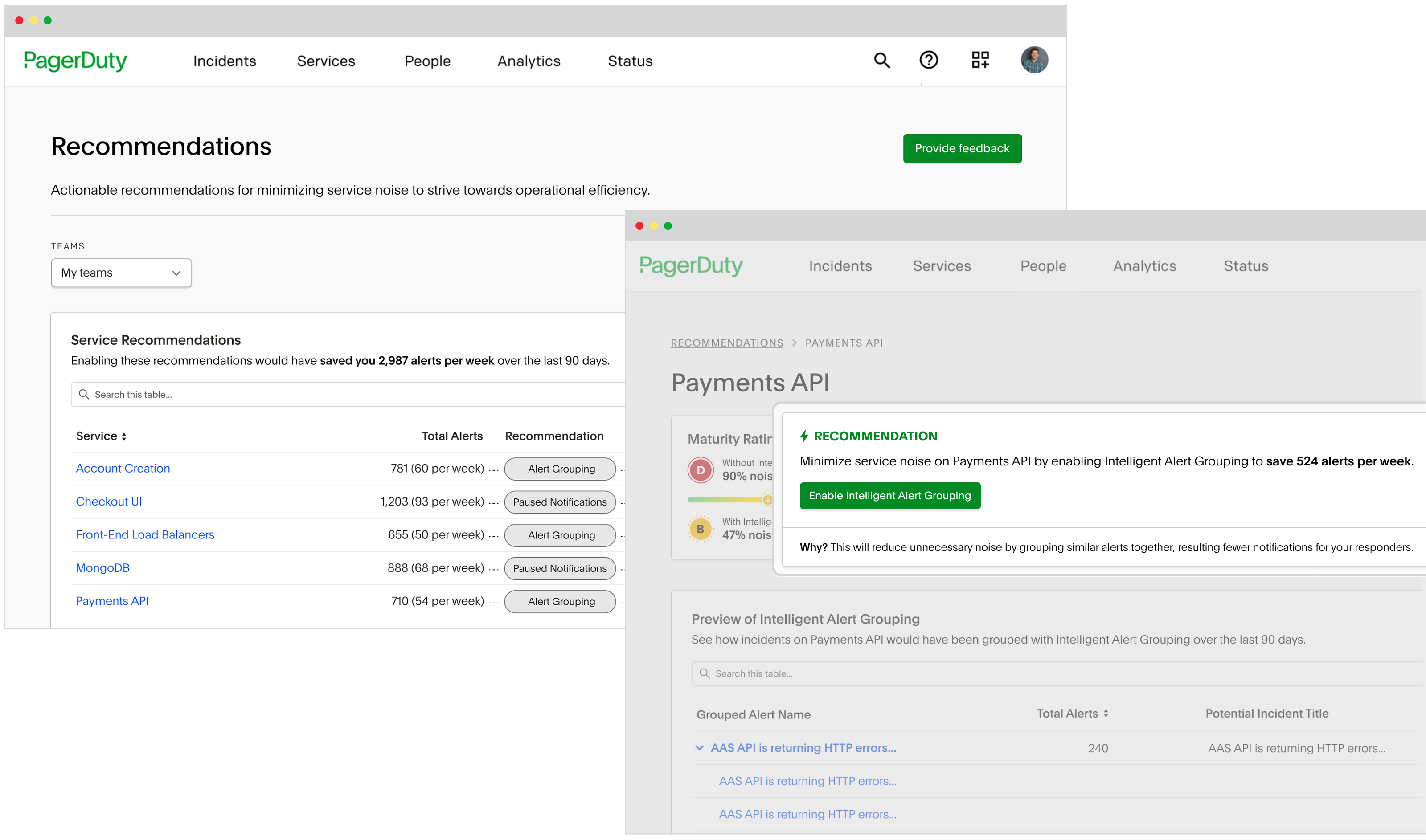Click the Provide feedback button
Screen dimensions: 1426x840
pyautogui.click(x=962, y=148)
